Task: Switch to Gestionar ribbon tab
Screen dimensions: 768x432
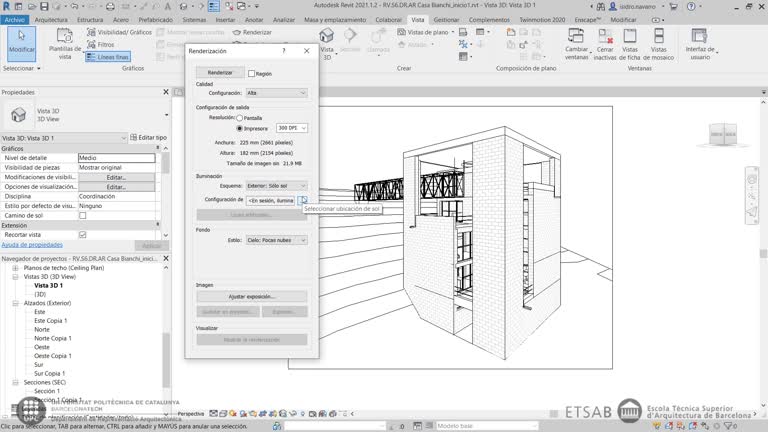Action: click(x=446, y=20)
